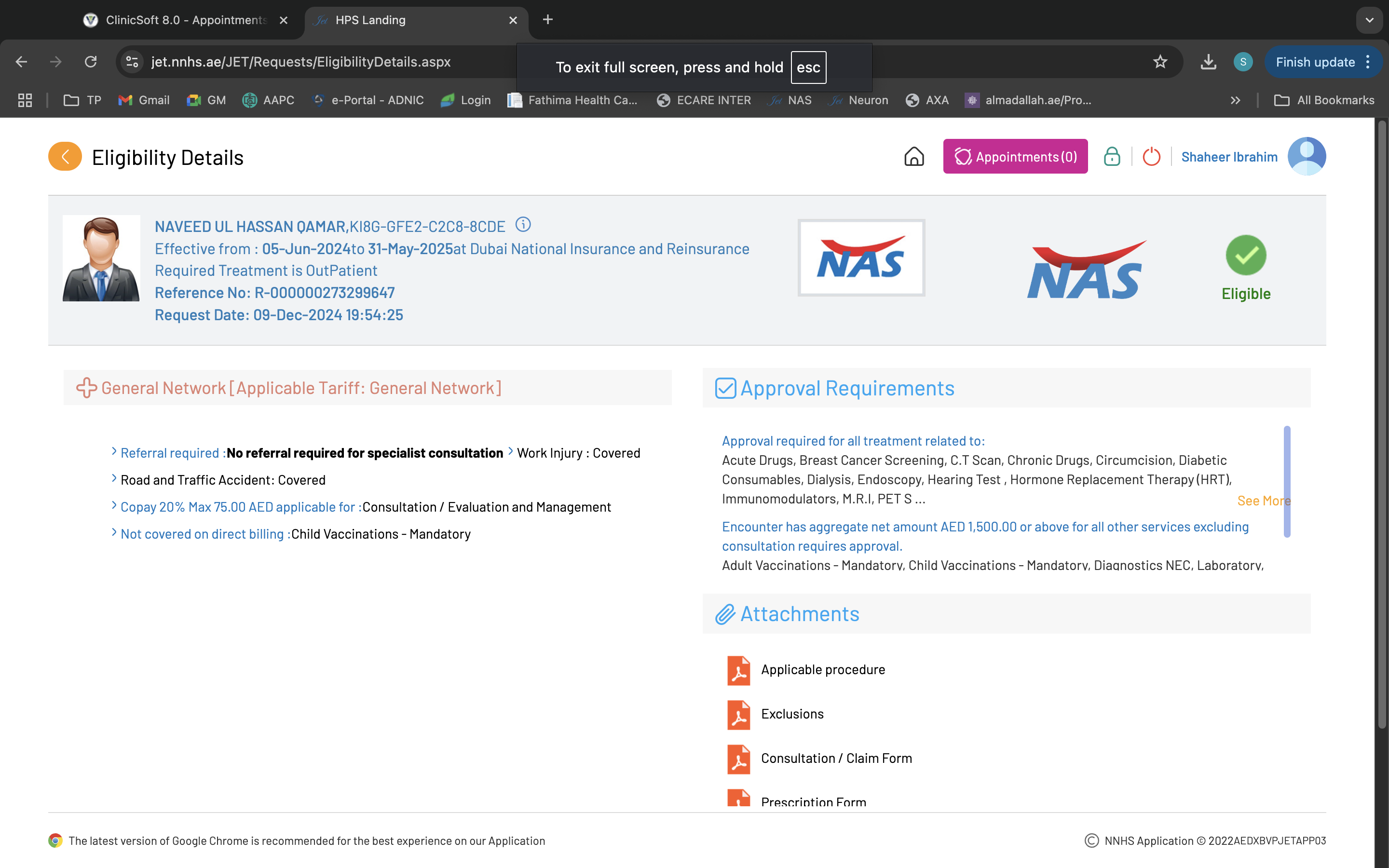Show hidden bookmarks with double chevron
Screen dimensions: 1389x868
click(1235, 100)
